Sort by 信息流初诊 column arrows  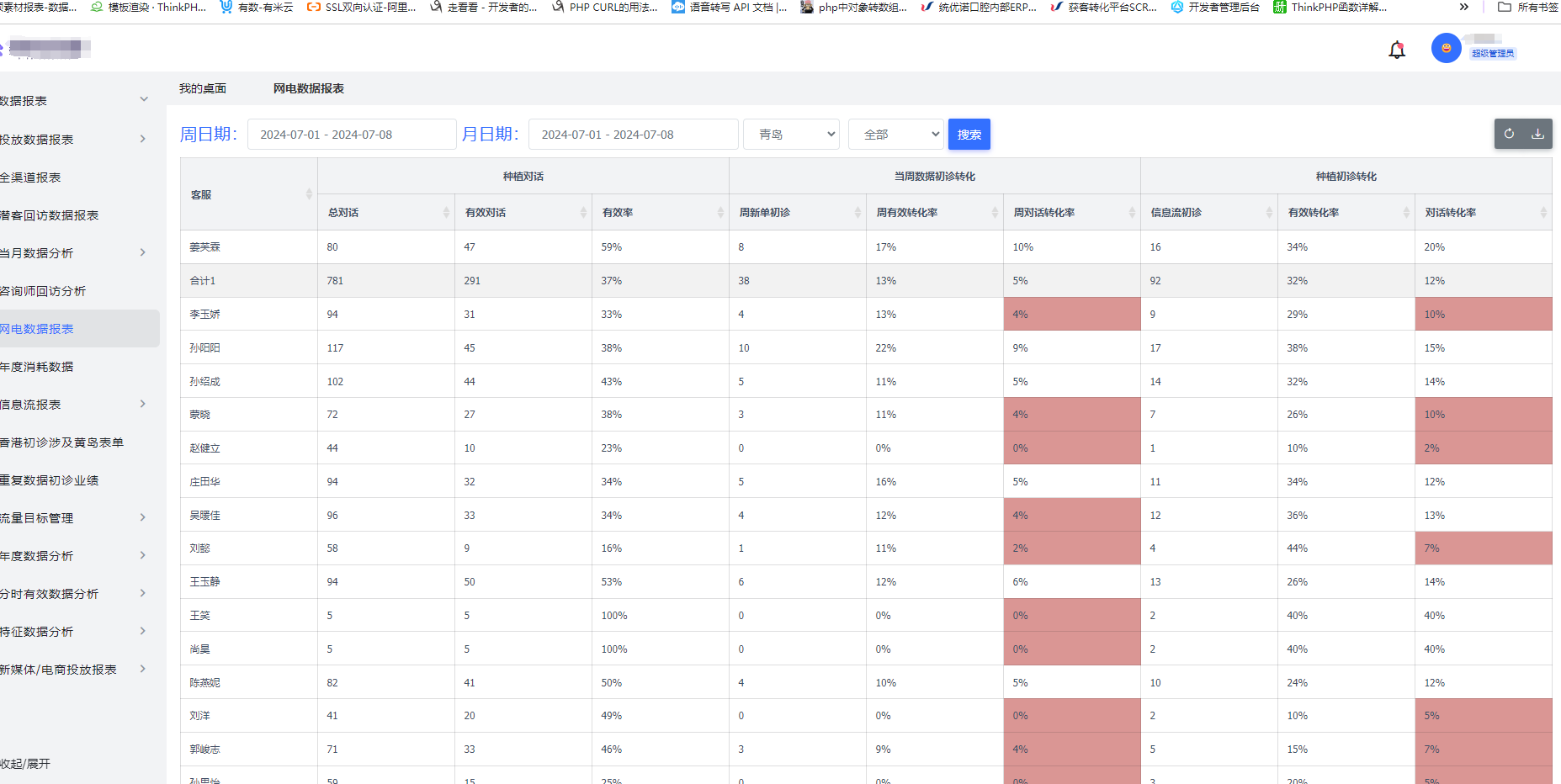tap(1269, 213)
